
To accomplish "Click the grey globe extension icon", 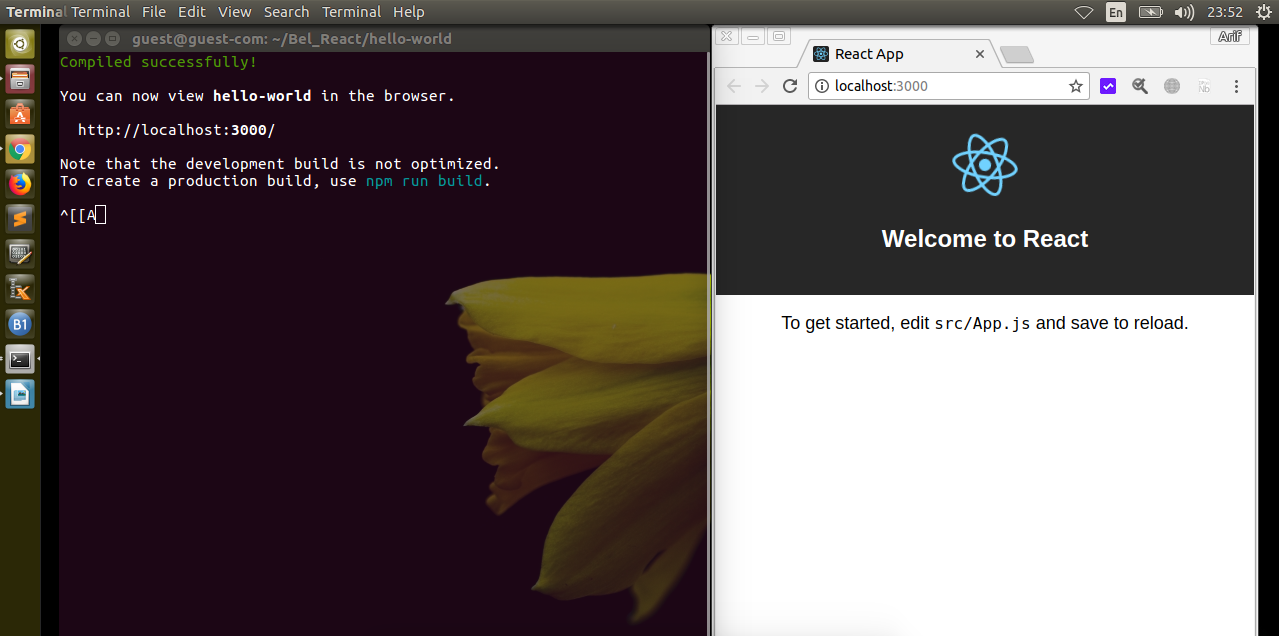I will [x=1172, y=86].
